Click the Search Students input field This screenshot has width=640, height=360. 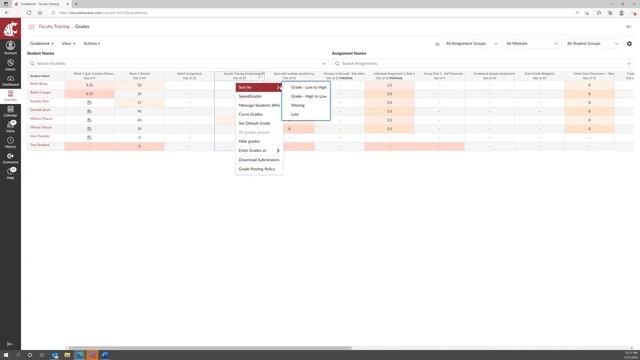(x=178, y=64)
